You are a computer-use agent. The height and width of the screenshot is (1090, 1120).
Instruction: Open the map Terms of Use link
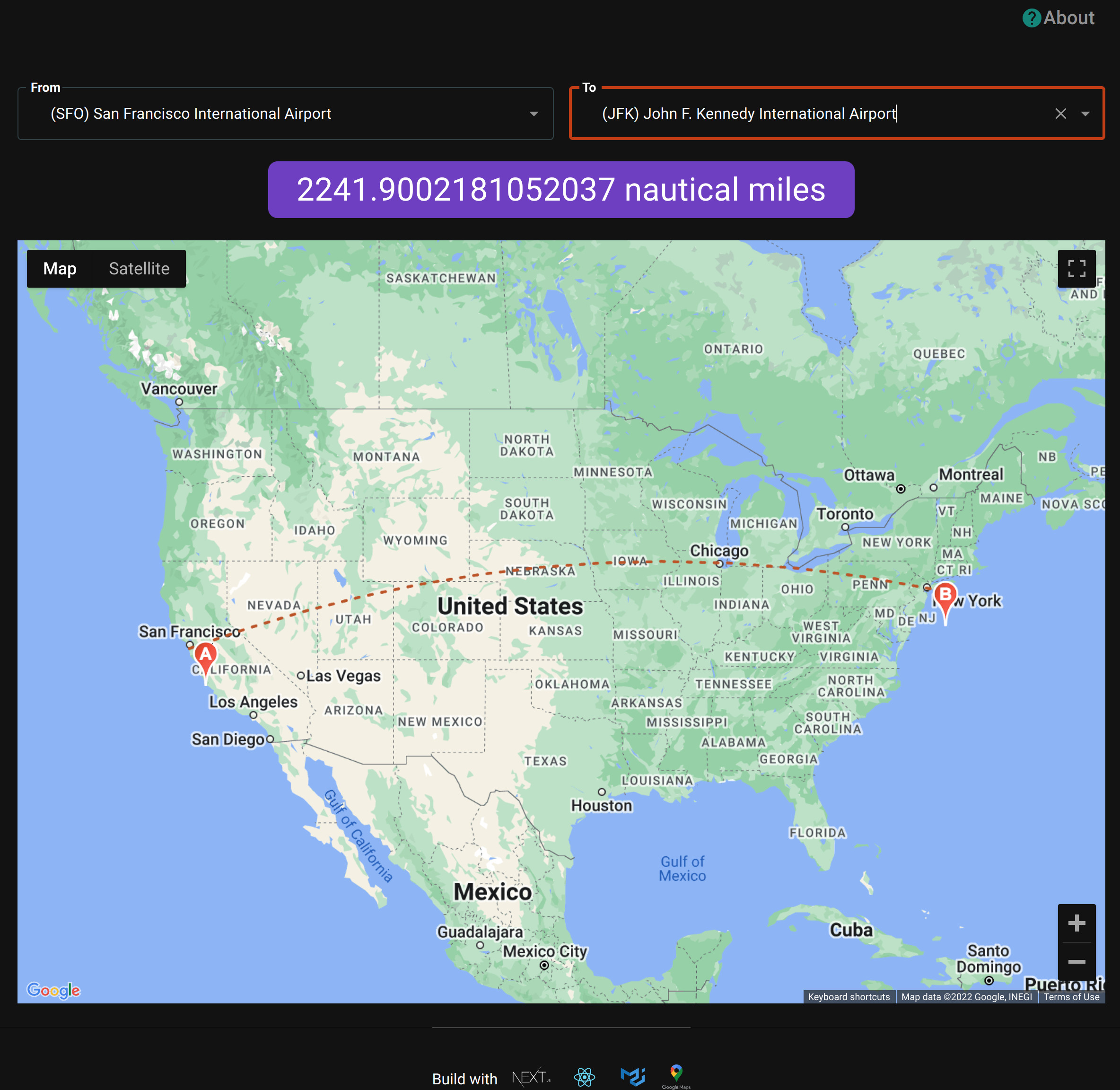pos(1071,997)
